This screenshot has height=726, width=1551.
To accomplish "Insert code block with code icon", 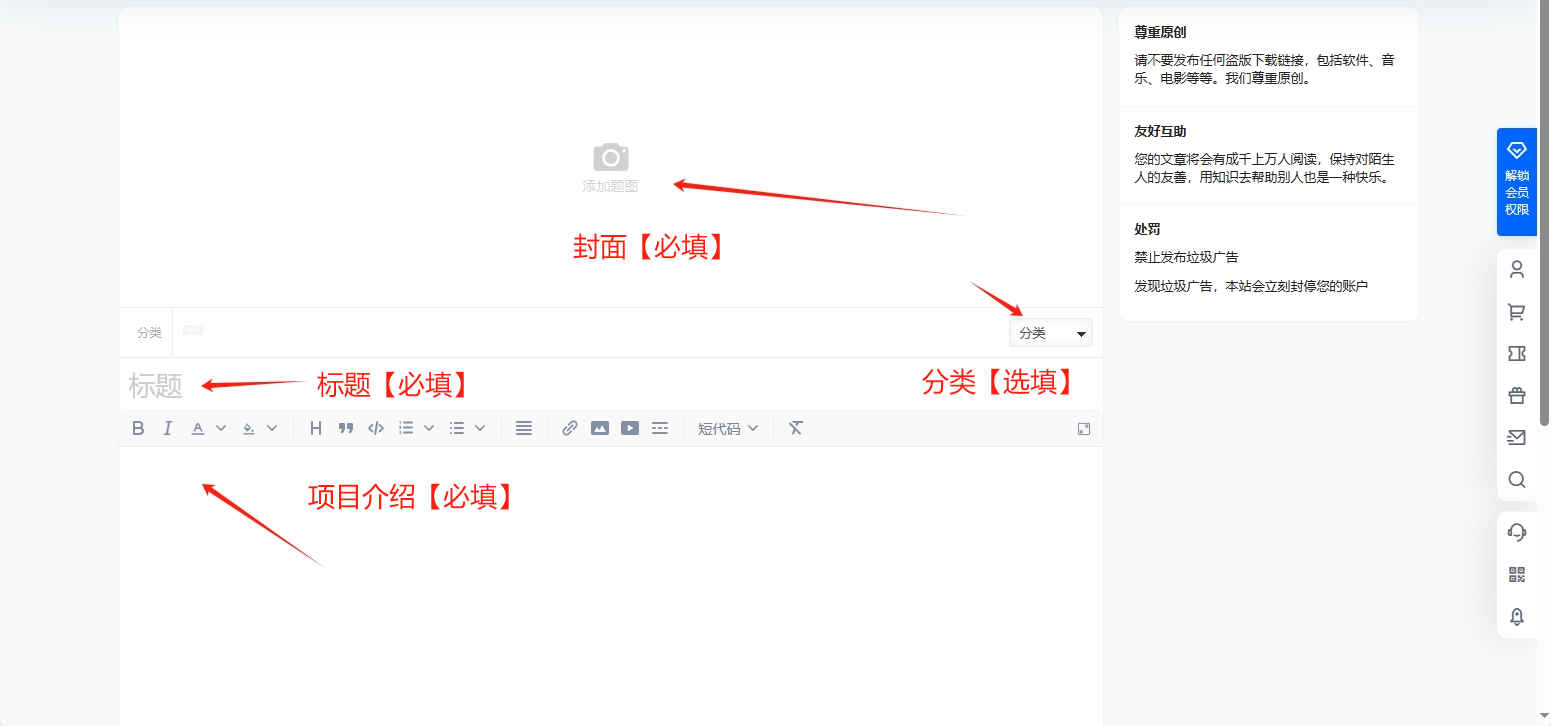I will point(376,428).
